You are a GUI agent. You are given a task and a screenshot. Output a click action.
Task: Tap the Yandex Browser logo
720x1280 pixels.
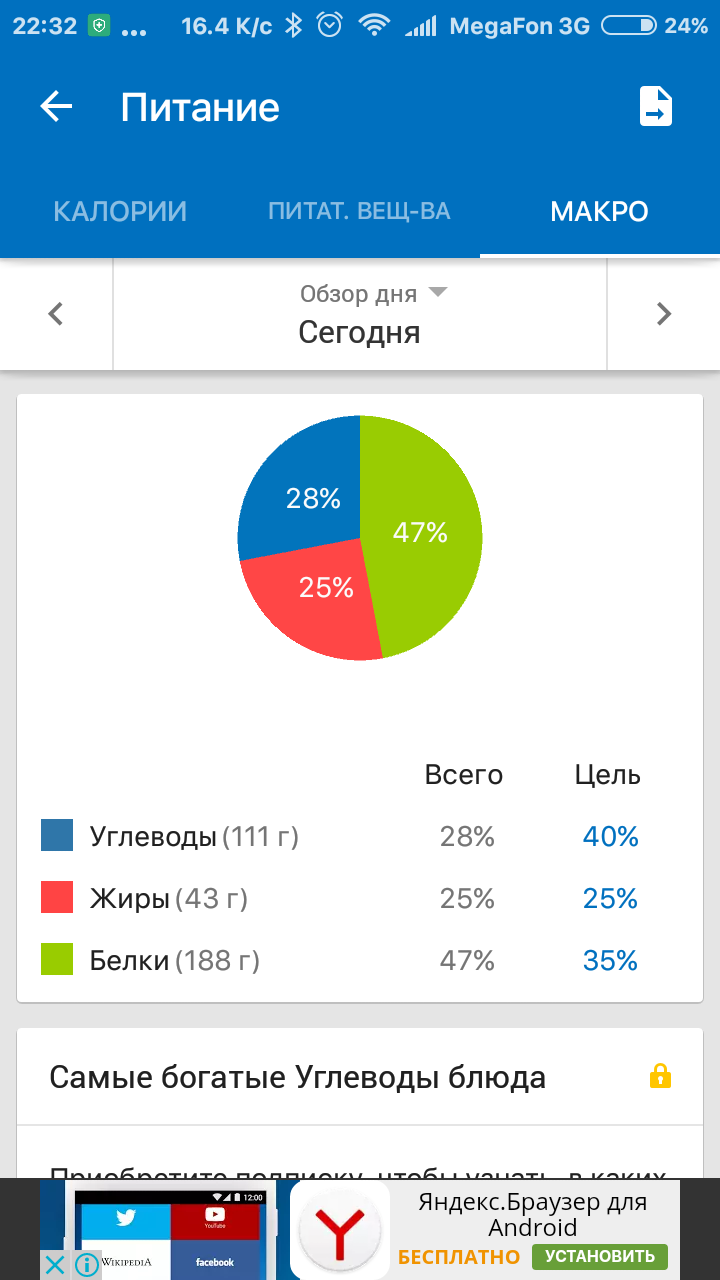point(341,1230)
